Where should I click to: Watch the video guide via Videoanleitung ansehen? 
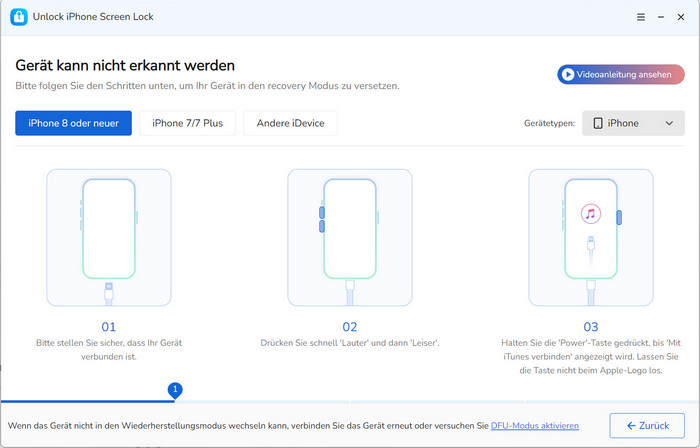621,75
